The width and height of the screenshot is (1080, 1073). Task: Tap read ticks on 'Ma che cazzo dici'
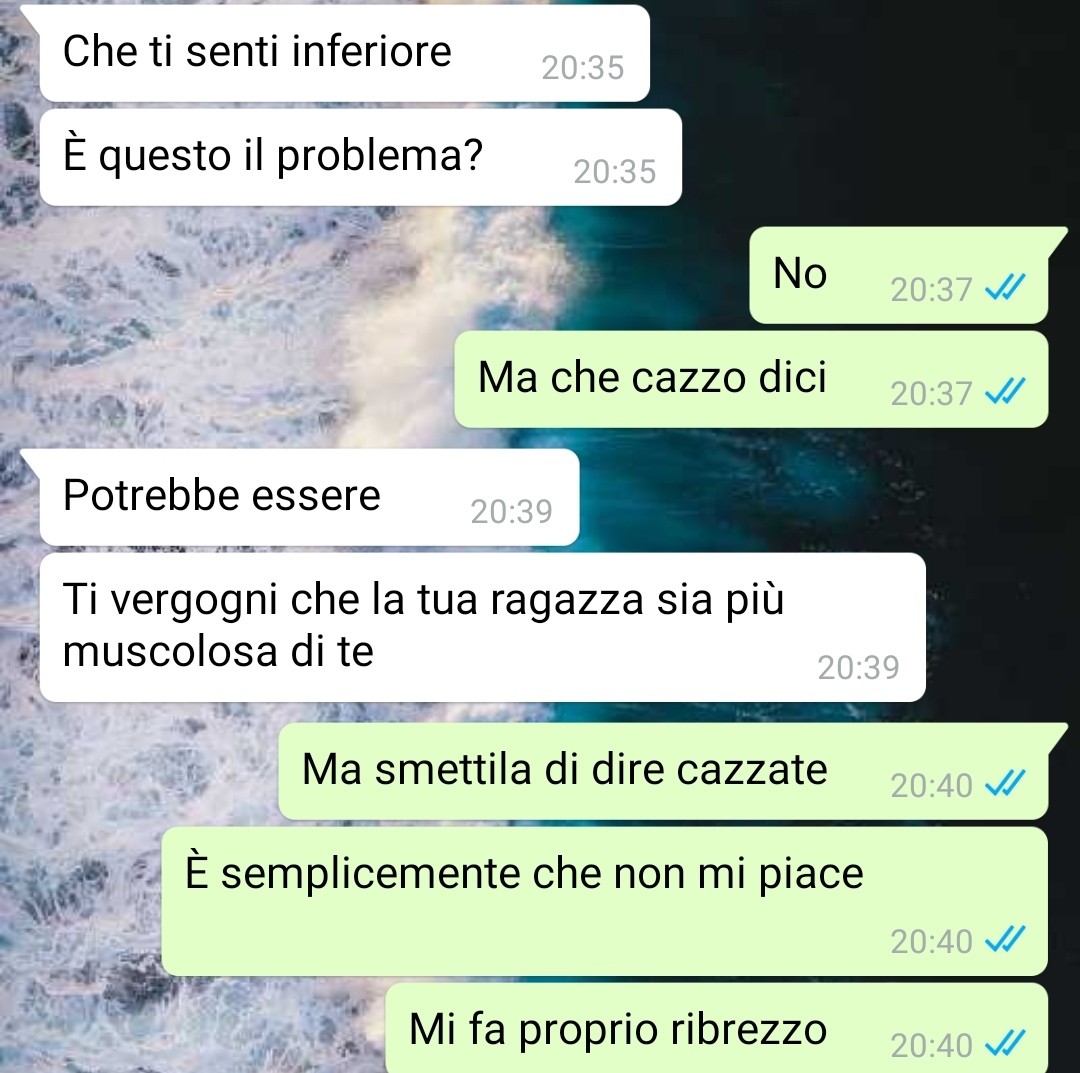point(1005,391)
